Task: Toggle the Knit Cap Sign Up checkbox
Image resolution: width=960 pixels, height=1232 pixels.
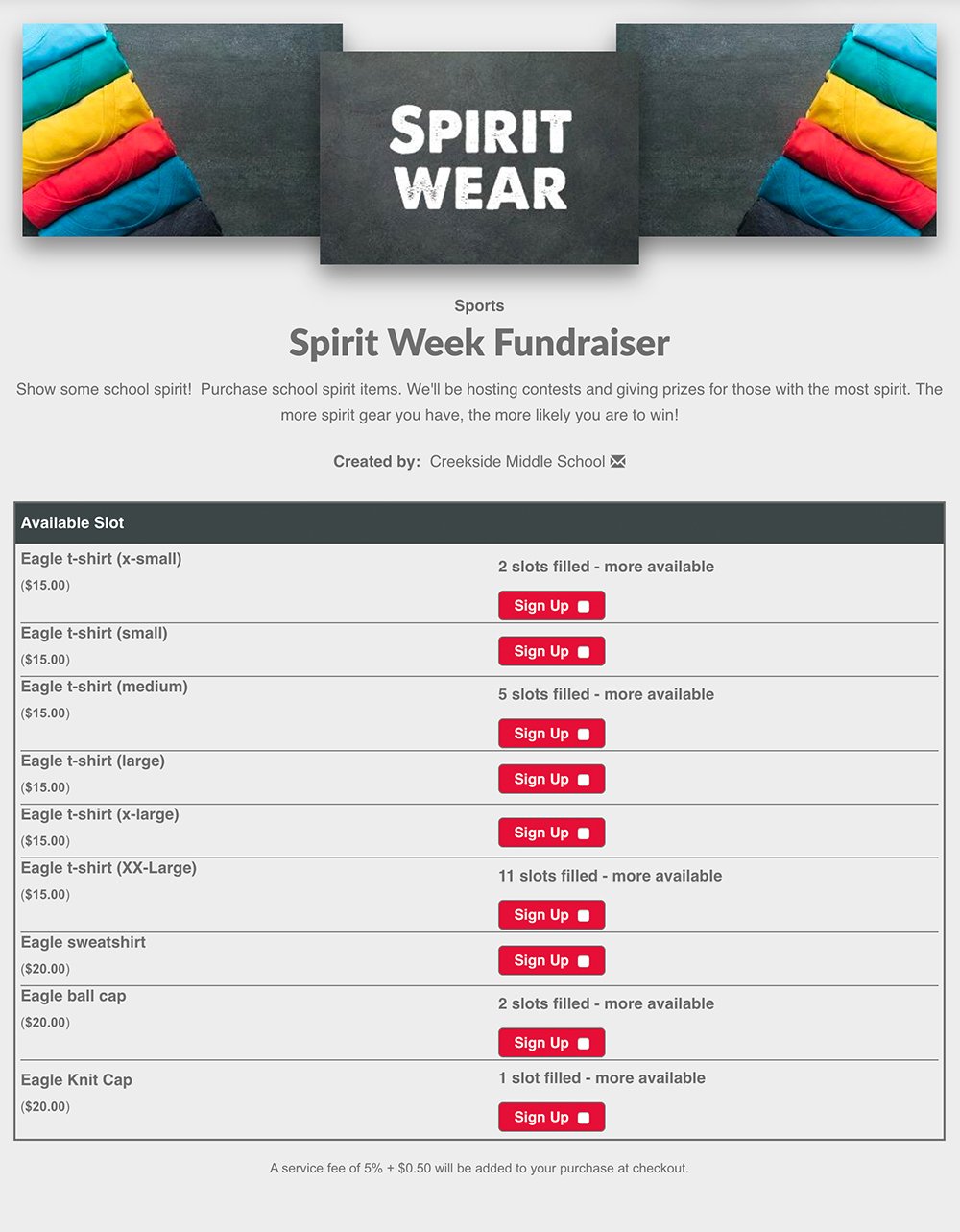Action: click(584, 1118)
